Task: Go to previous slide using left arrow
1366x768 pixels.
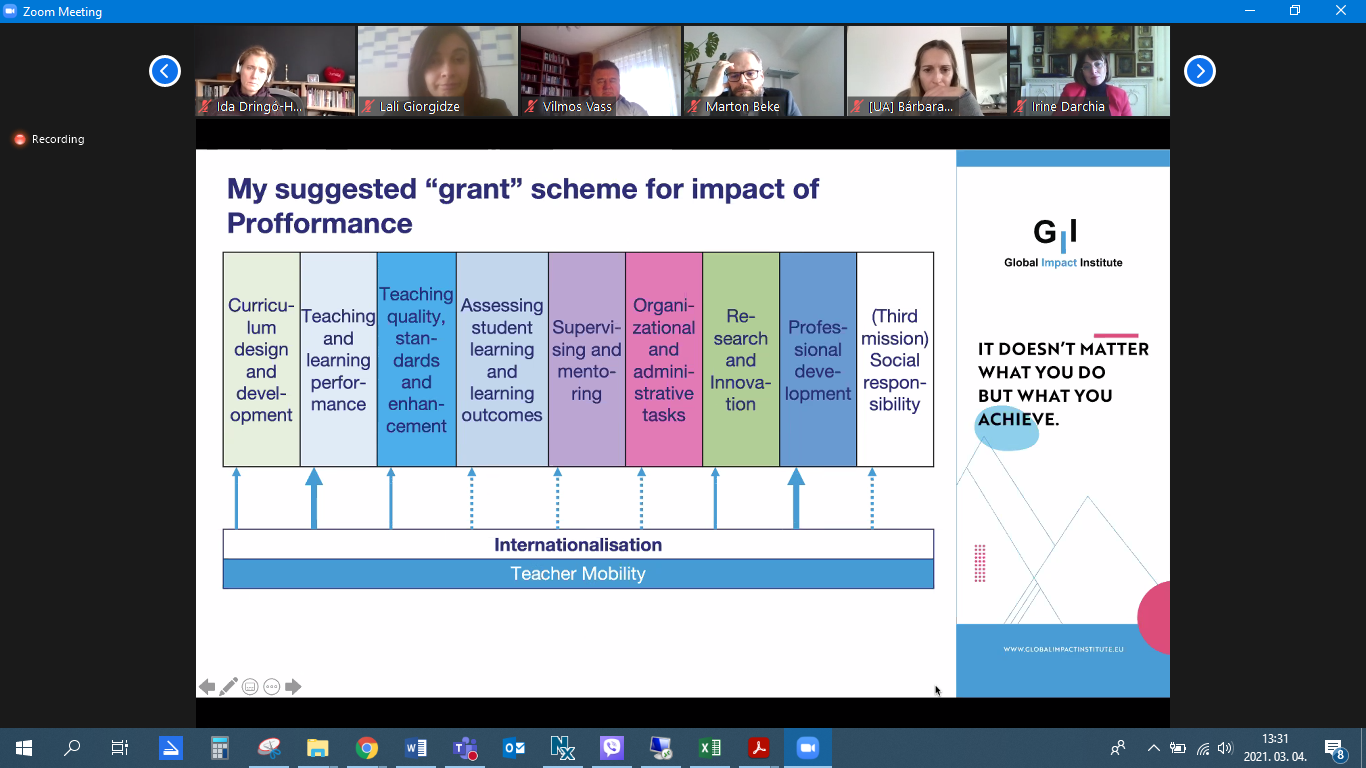Action: tap(207, 687)
